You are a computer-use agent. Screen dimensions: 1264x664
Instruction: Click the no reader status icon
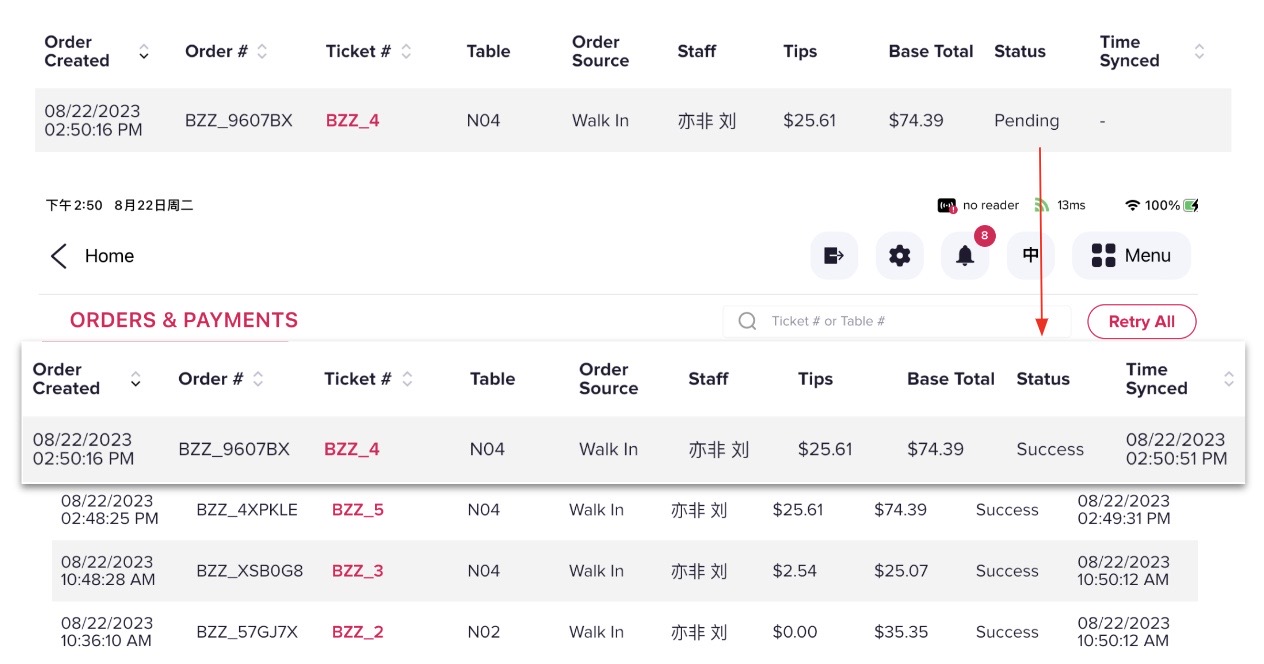click(947, 205)
